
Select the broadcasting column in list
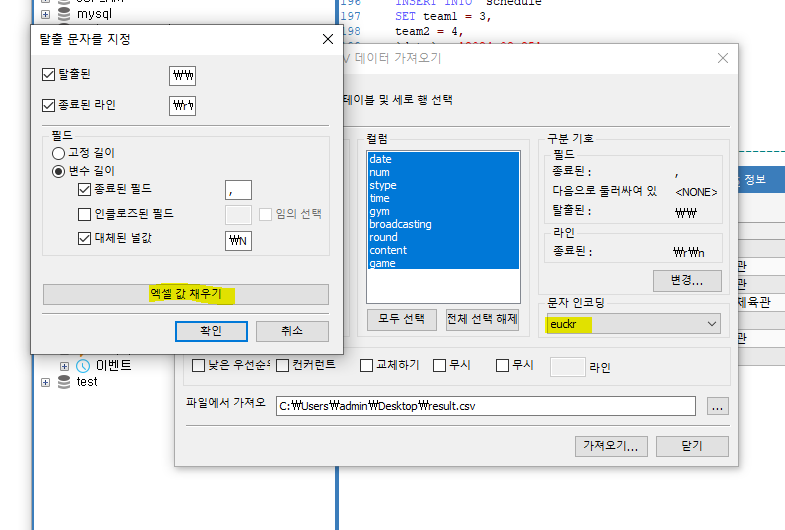click(443, 224)
